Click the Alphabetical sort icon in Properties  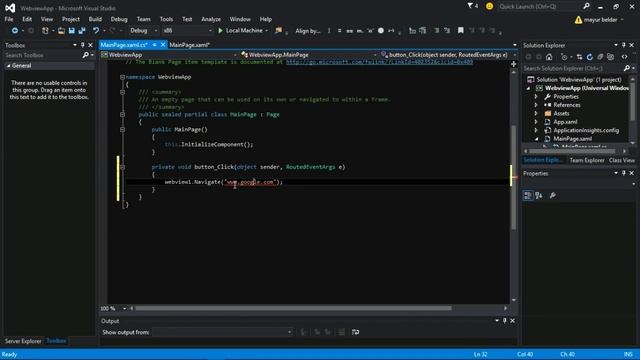coord(539,196)
